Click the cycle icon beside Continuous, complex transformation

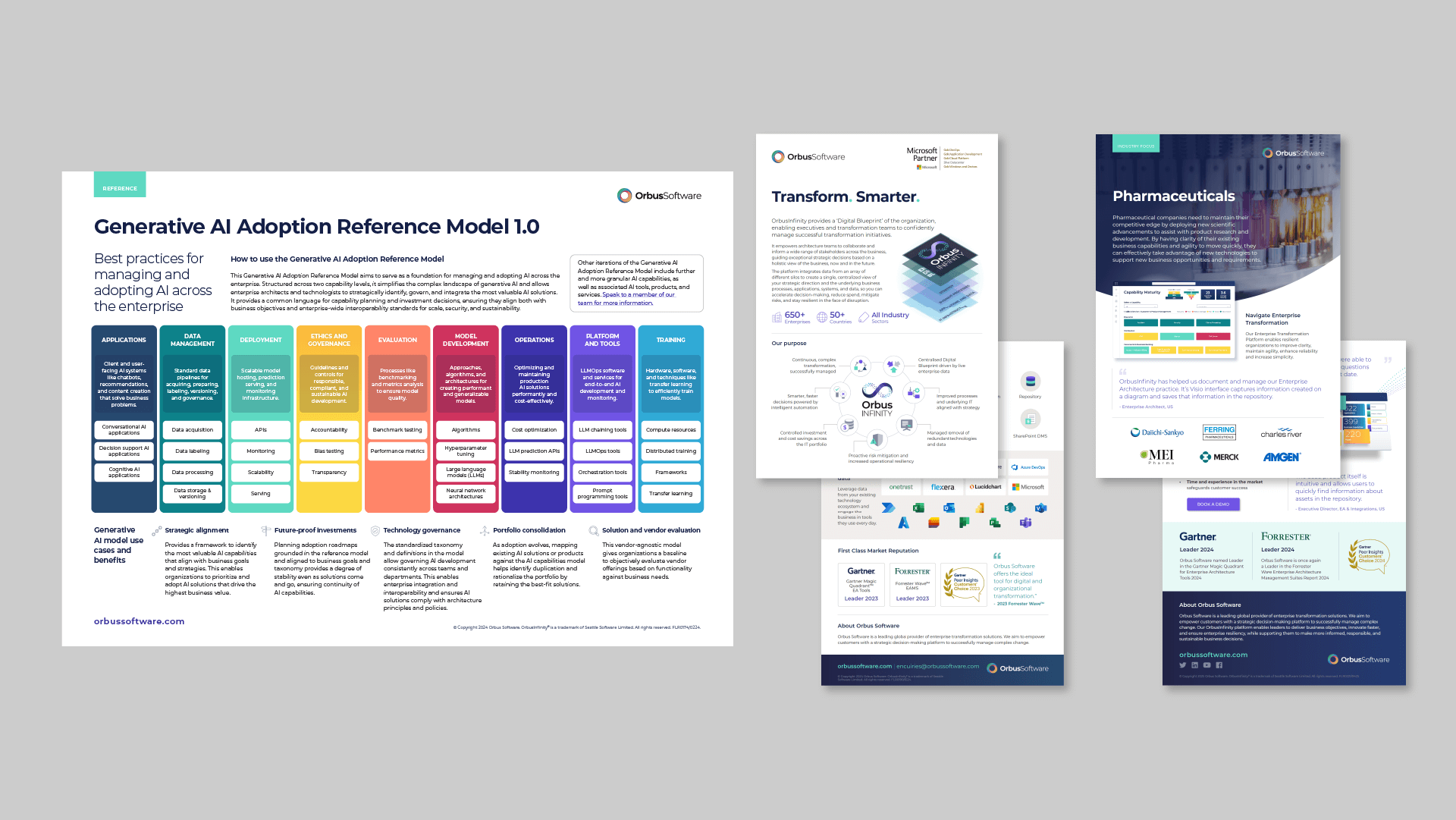[x=860, y=366]
